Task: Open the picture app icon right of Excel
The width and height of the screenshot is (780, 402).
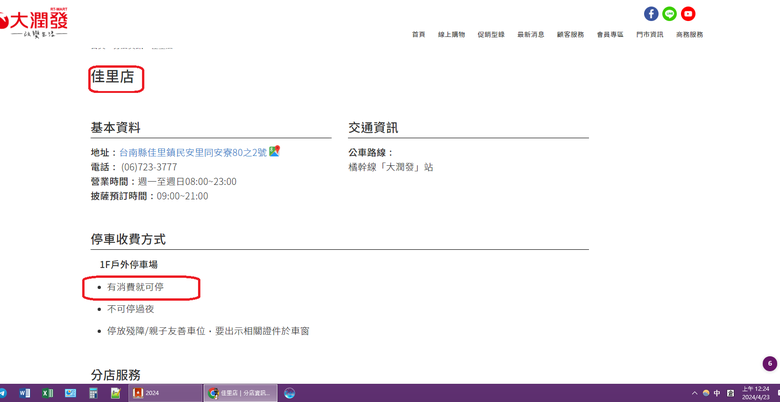Action: [x=70, y=393]
